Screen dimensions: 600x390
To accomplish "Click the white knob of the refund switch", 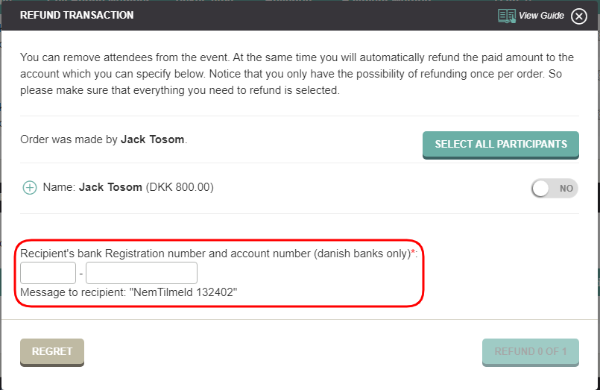I will [541, 188].
